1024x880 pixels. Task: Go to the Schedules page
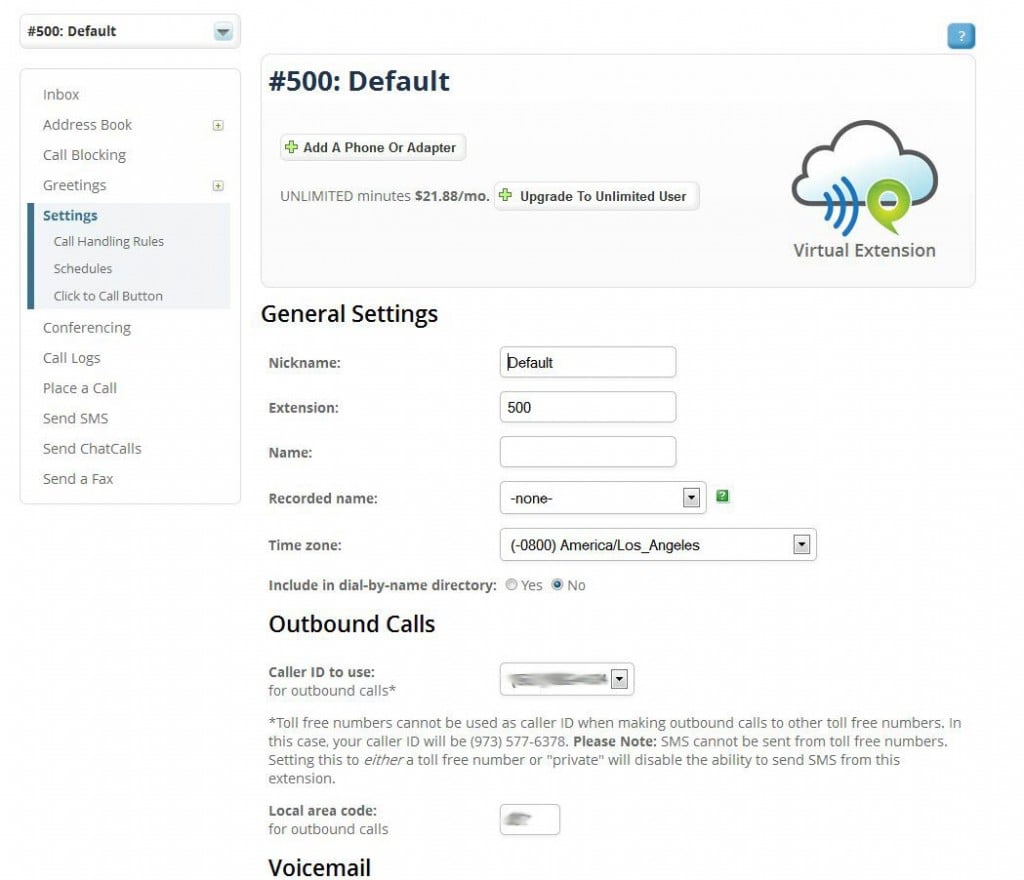coord(82,268)
